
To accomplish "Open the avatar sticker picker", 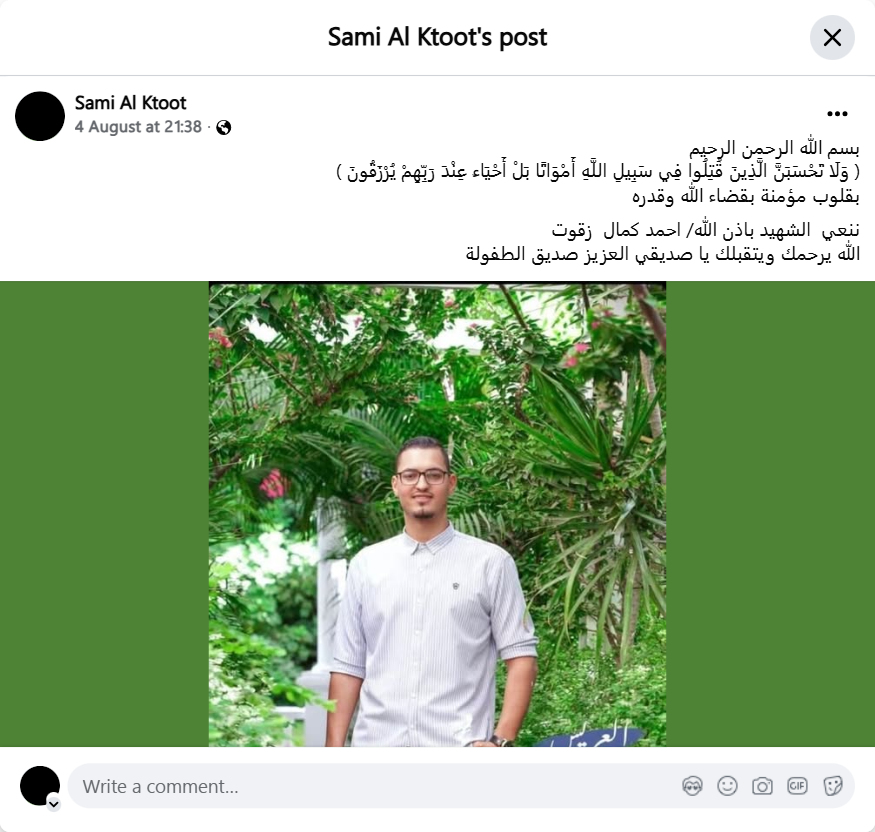I will click(x=693, y=786).
